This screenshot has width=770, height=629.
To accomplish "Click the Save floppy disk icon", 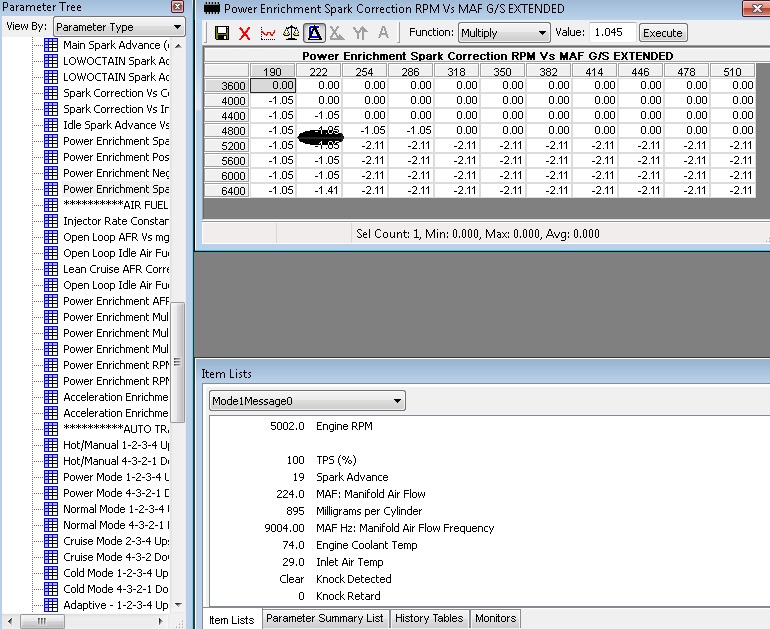I will (222, 33).
